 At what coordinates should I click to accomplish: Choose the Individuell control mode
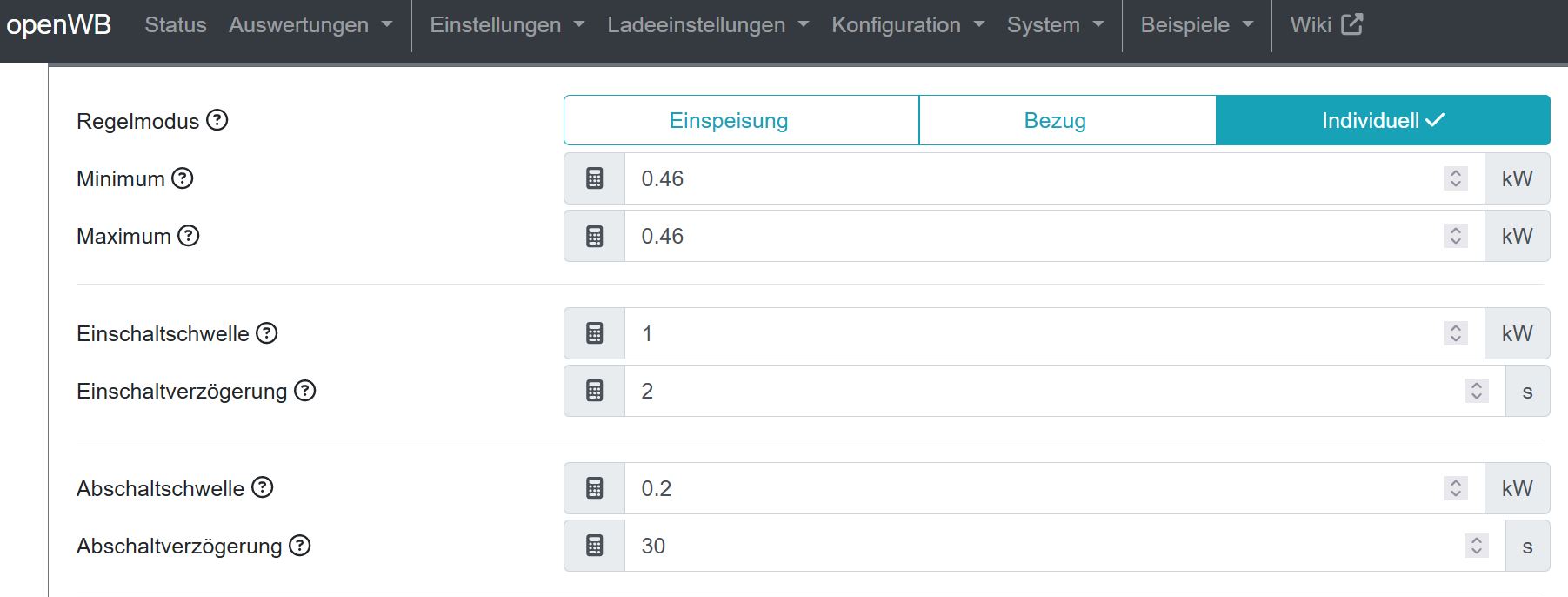tap(1383, 120)
